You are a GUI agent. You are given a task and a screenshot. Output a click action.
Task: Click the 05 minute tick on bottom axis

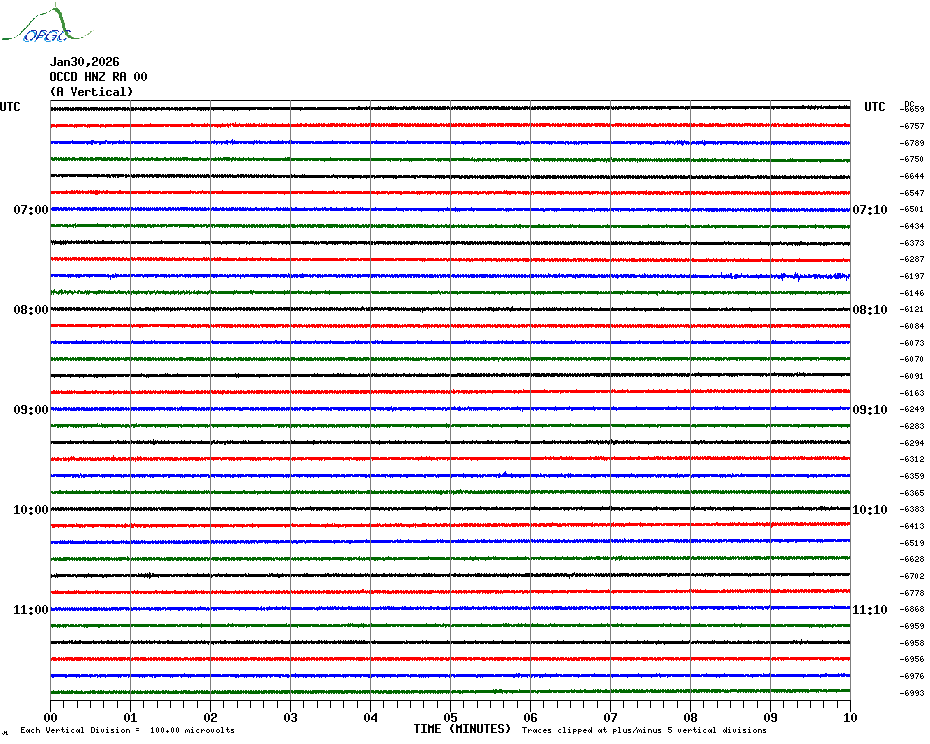point(450,717)
